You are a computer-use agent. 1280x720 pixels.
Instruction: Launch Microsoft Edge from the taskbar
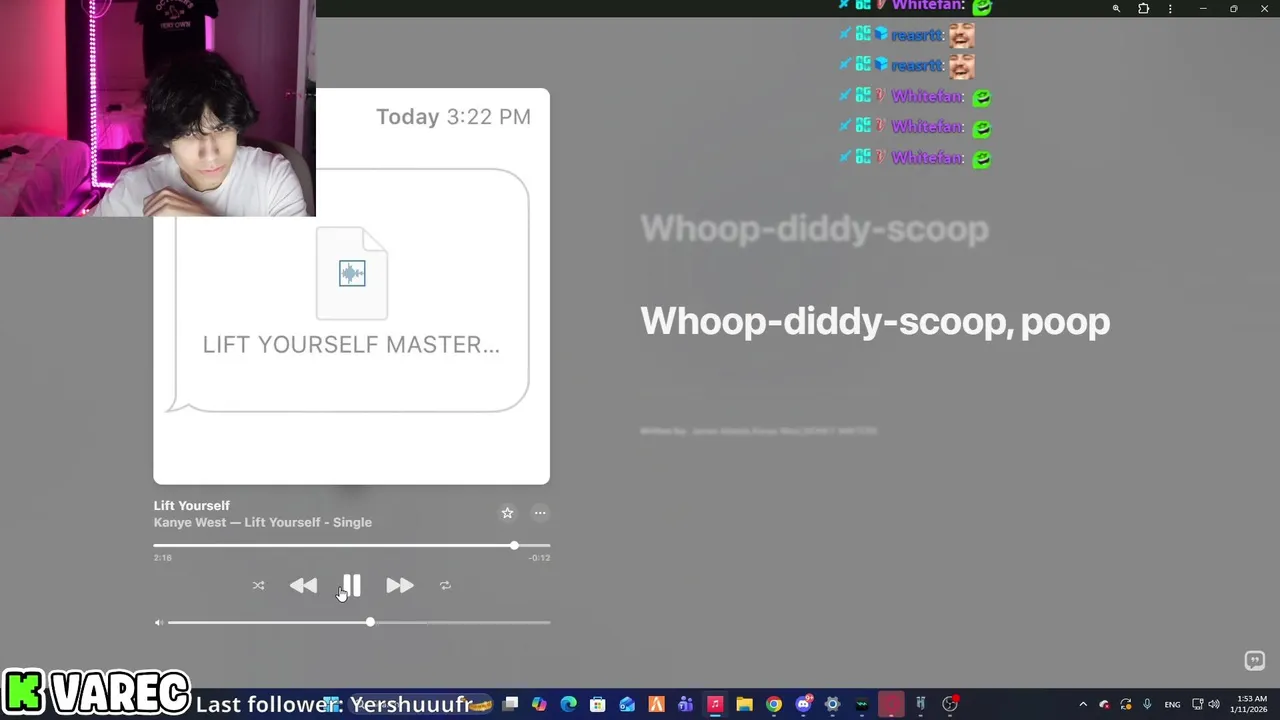coord(568,704)
